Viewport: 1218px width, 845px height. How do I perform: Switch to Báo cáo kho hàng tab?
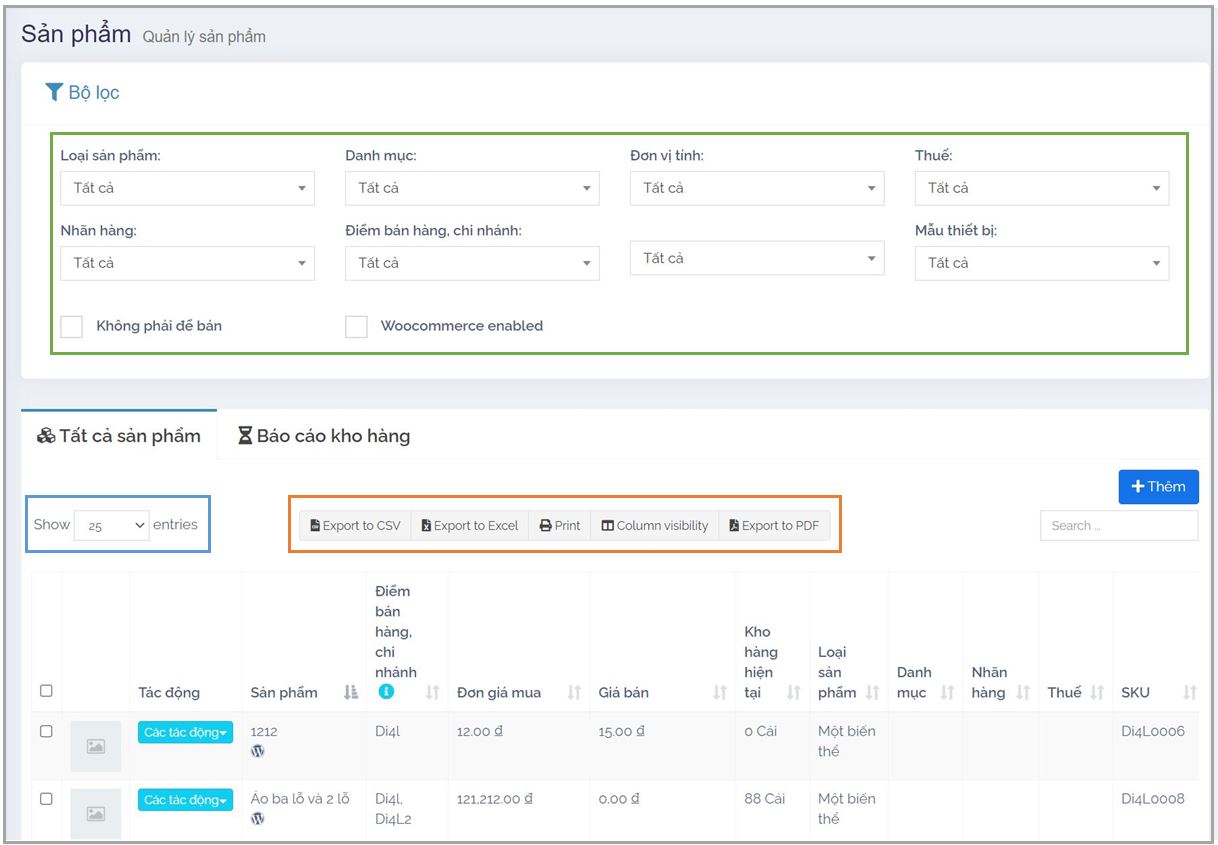(x=324, y=436)
